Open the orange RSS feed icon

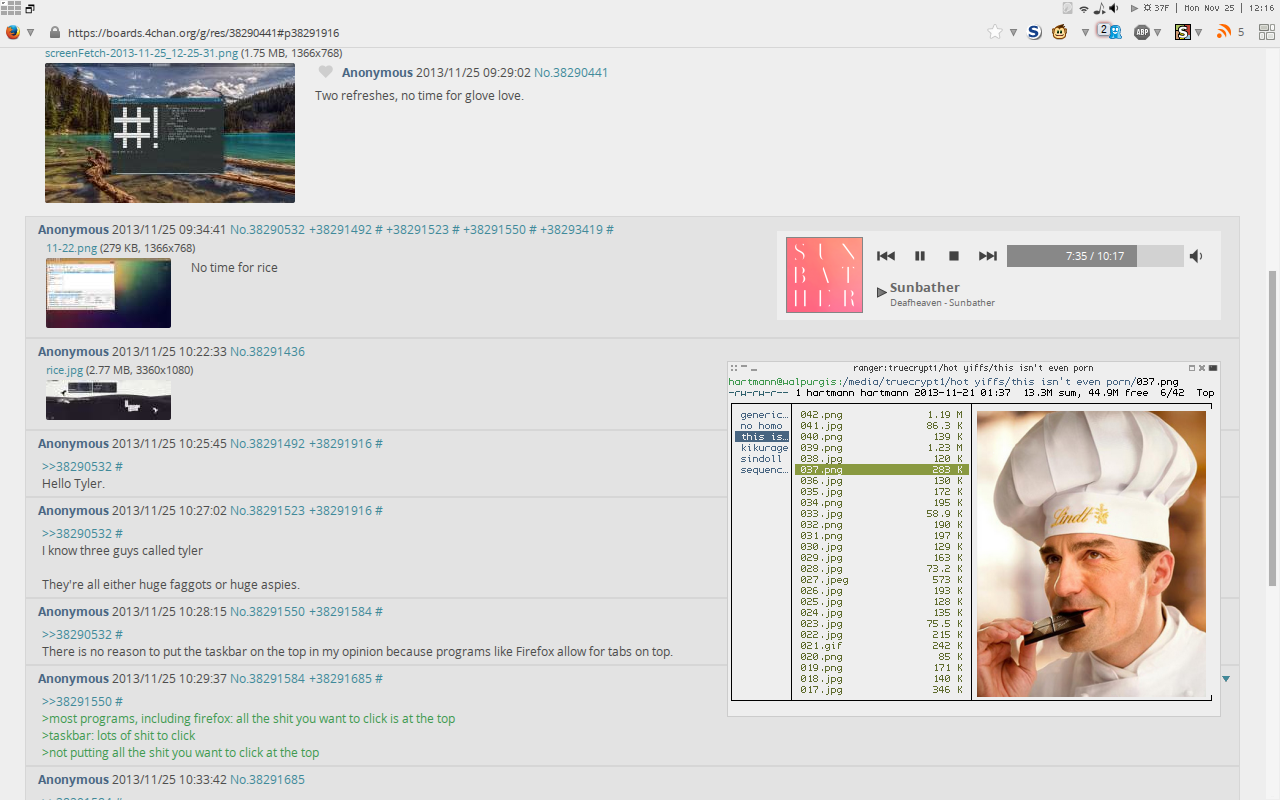pos(1223,32)
